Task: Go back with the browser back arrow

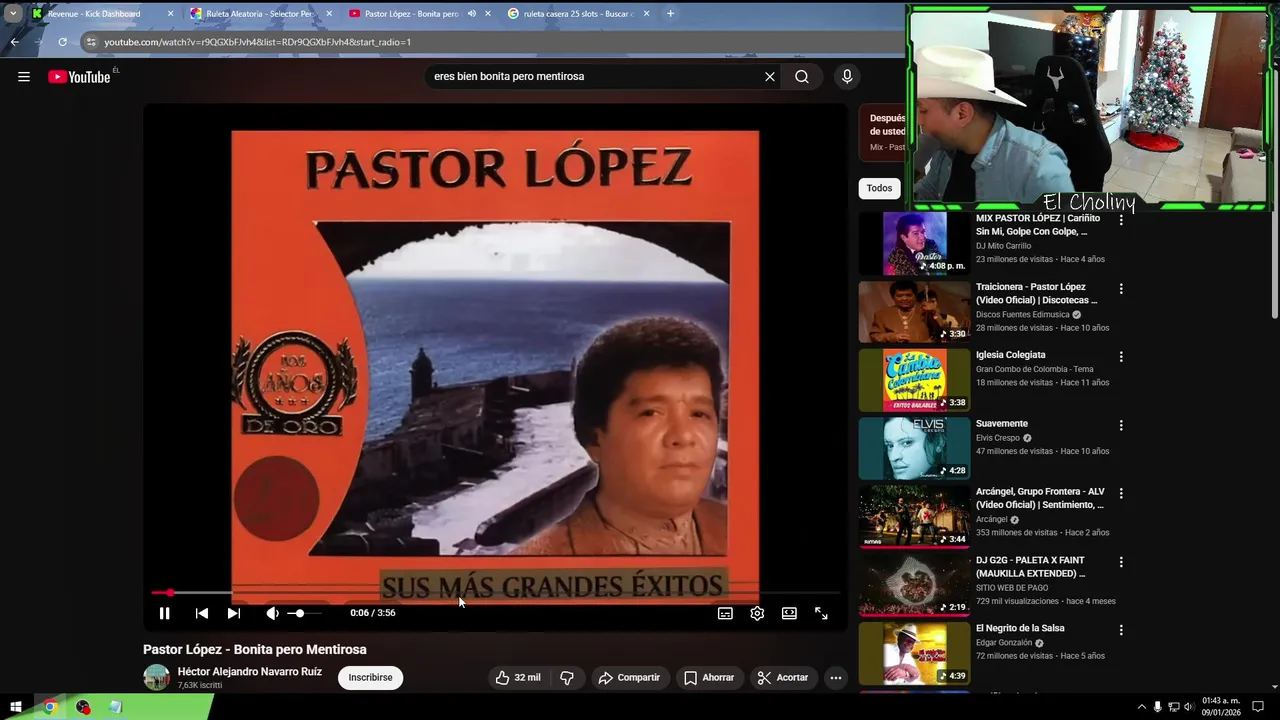Action: pyautogui.click(x=15, y=42)
